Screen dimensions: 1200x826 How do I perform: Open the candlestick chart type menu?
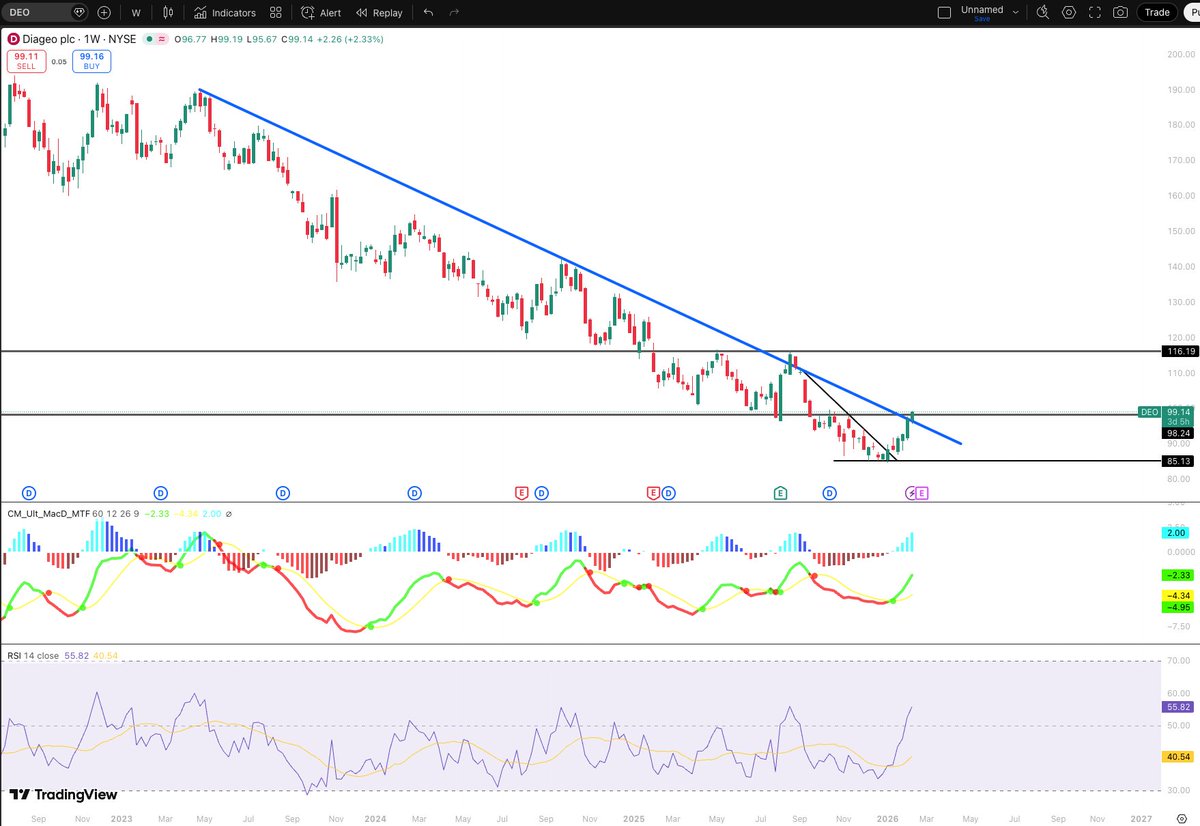point(168,13)
